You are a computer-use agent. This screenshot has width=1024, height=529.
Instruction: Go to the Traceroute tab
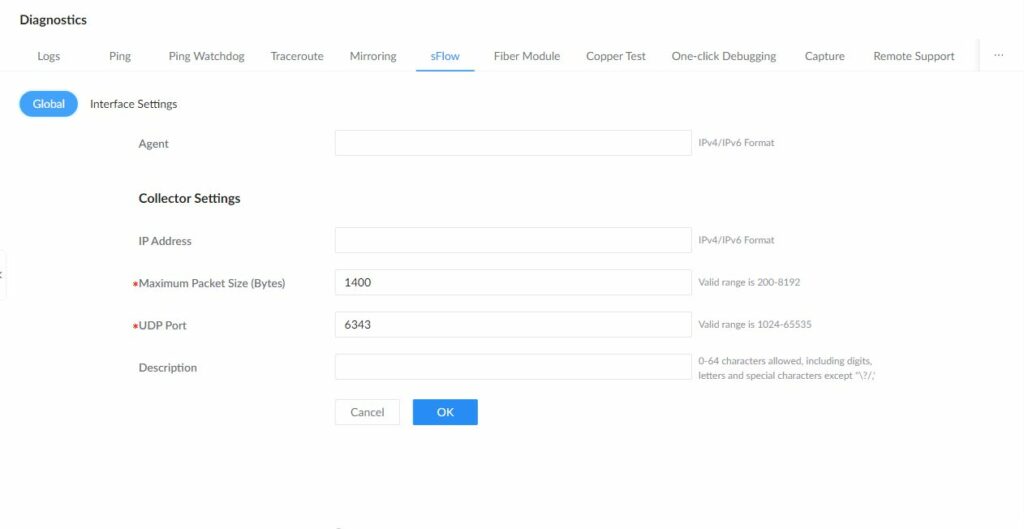[x=297, y=56]
